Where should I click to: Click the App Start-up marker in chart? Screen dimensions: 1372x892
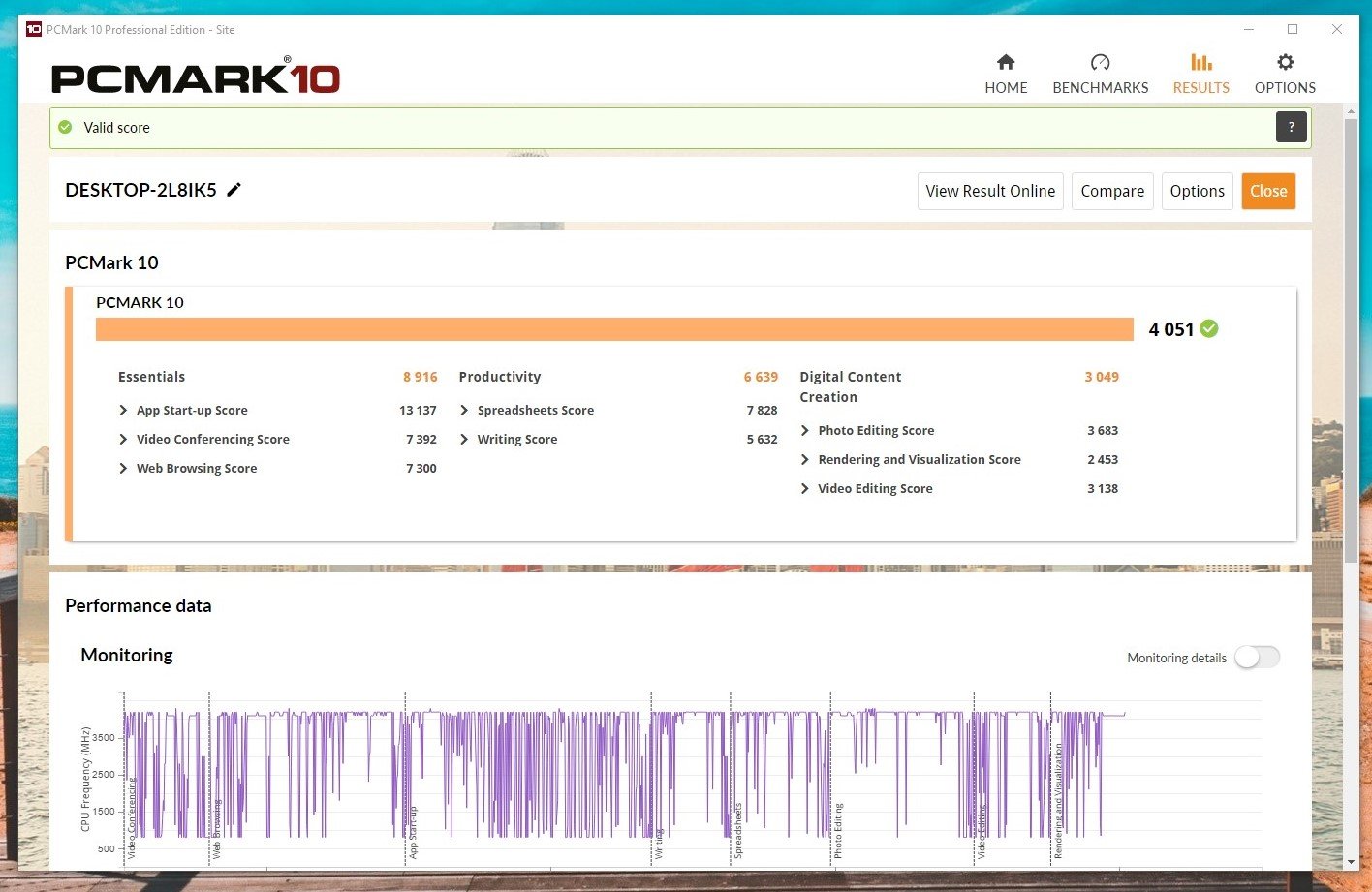413,832
